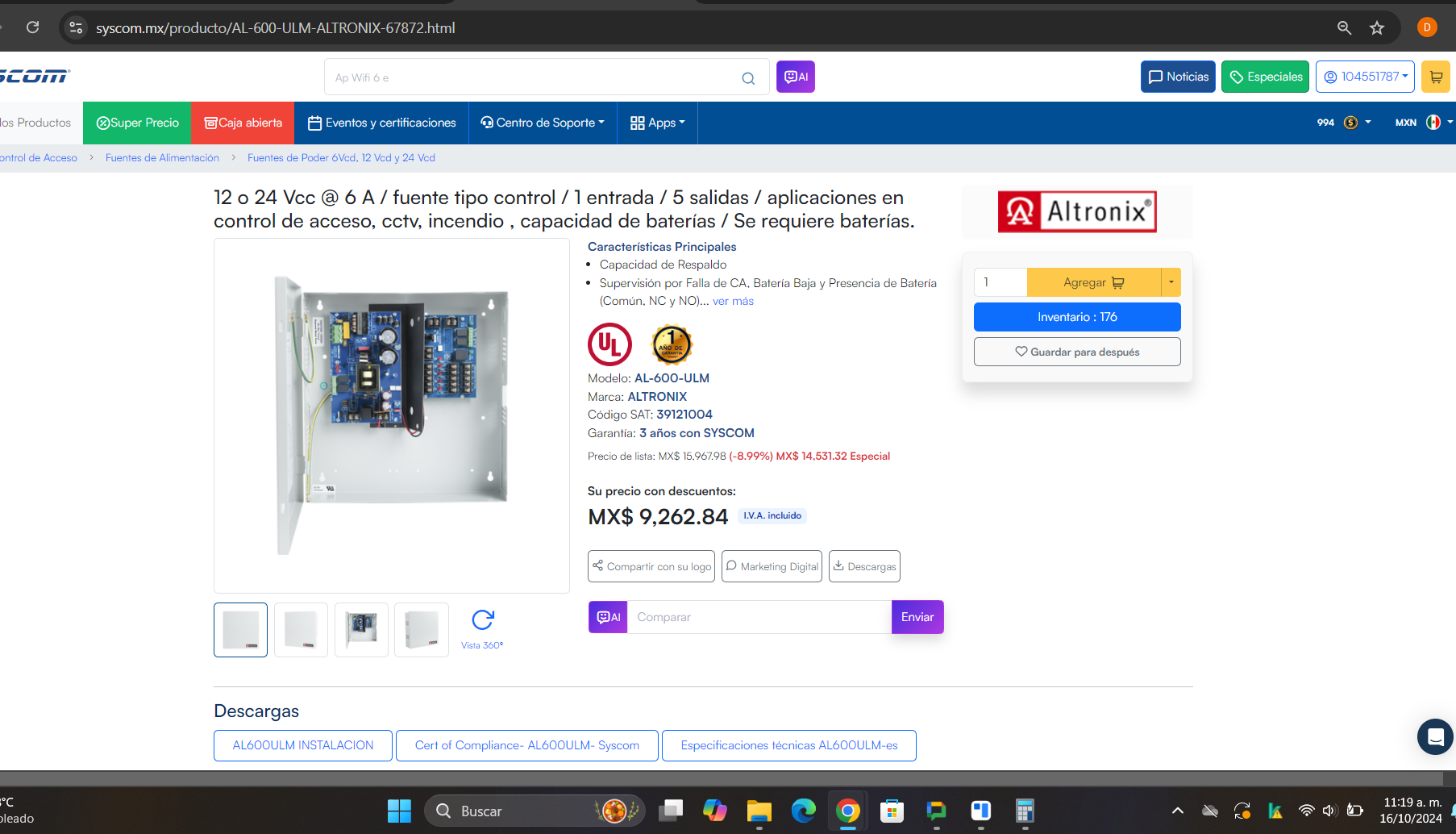Image resolution: width=1456 pixels, height=834 pixels.
Task: Bookmark this page with the star icon
Action: (x=1377, y=27)
